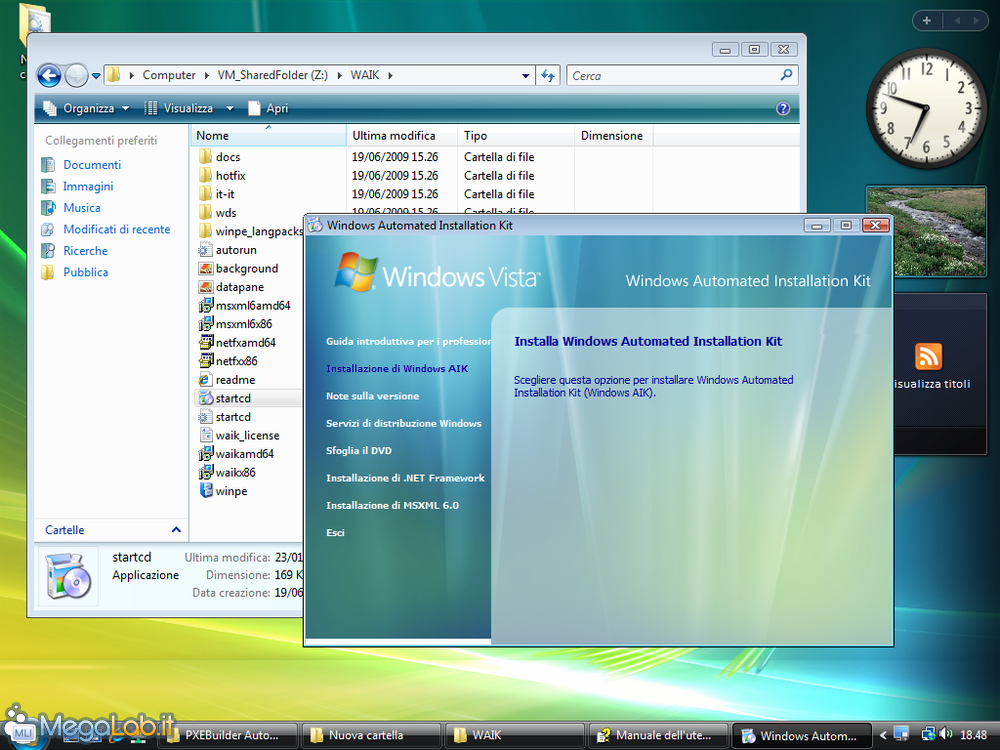The height and width of the screenshot is (750, 1000).
Task: Select the netfxx86 setup icon
Action: 205,361
